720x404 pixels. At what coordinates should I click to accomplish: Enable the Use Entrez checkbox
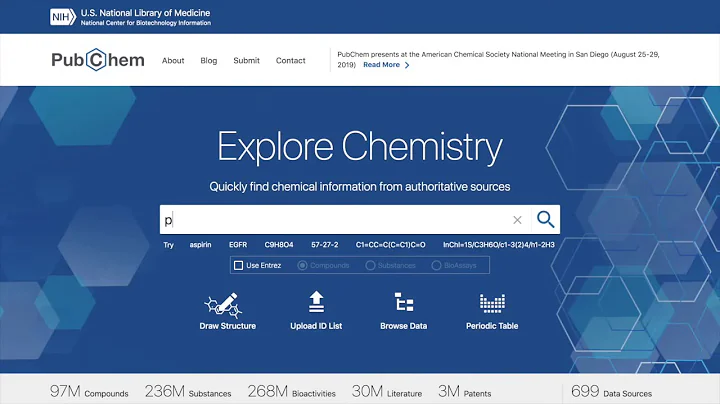238,265
